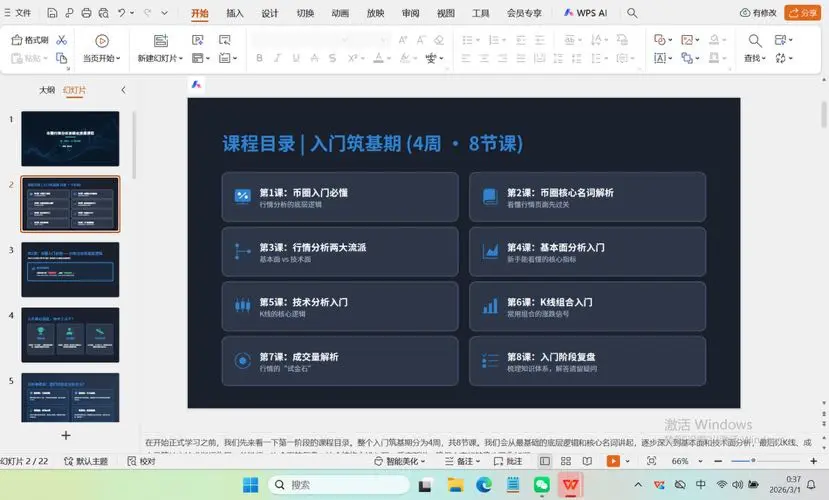Click the Format Painter (格式刷) tool
The image size is (829, 500).
[29, 40]
